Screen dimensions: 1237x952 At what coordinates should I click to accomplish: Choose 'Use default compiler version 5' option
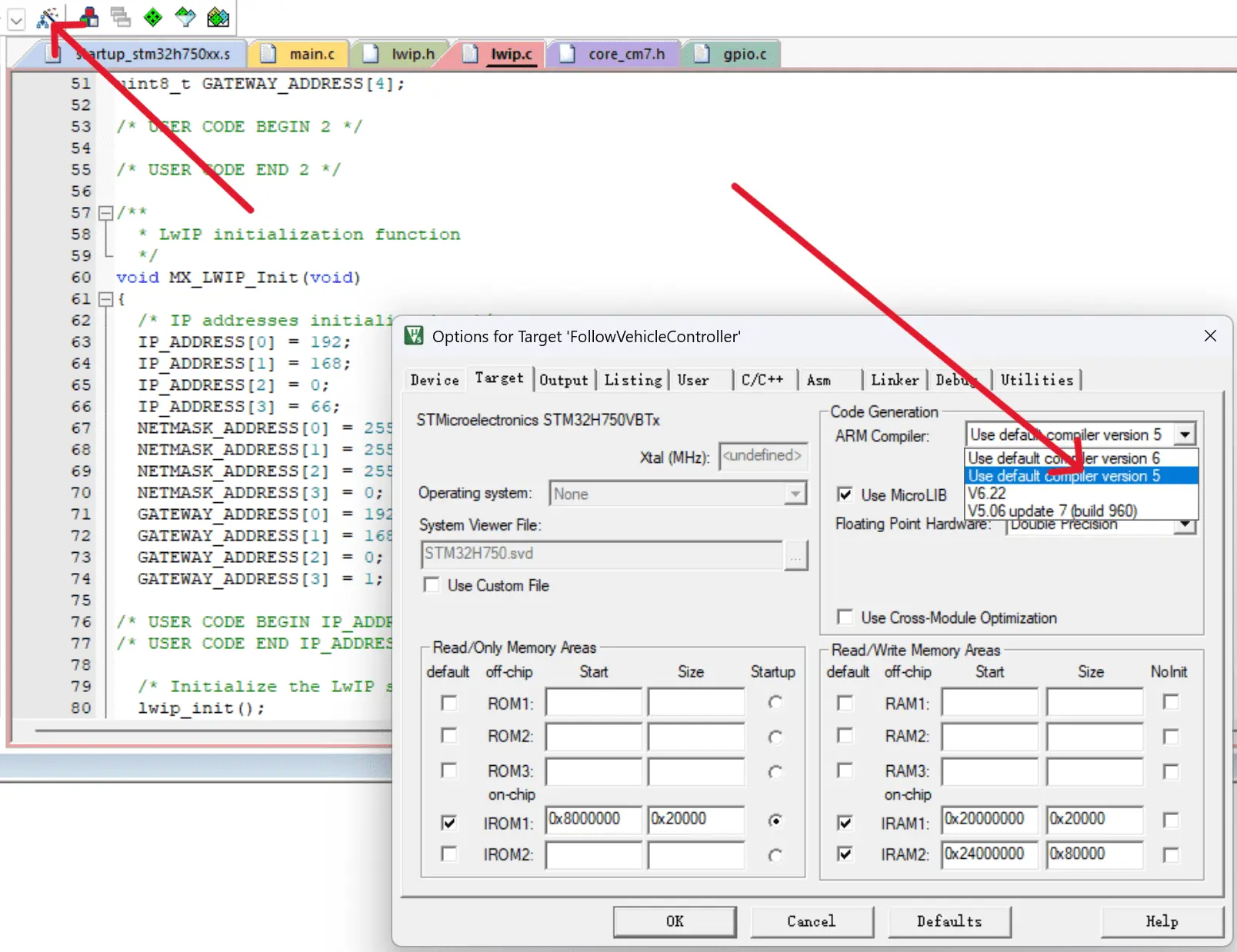pyautogui.click(x=1081, y=475)
